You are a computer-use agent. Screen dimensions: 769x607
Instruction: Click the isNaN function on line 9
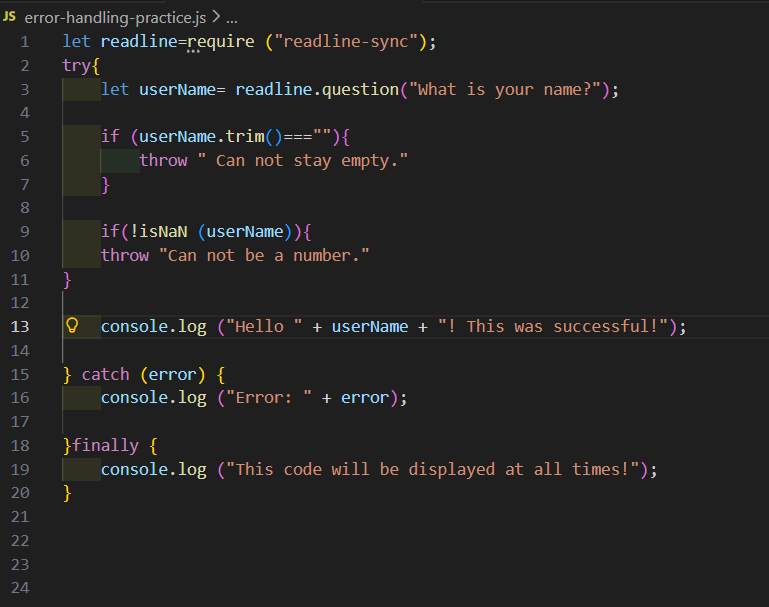tap(164, 232)
